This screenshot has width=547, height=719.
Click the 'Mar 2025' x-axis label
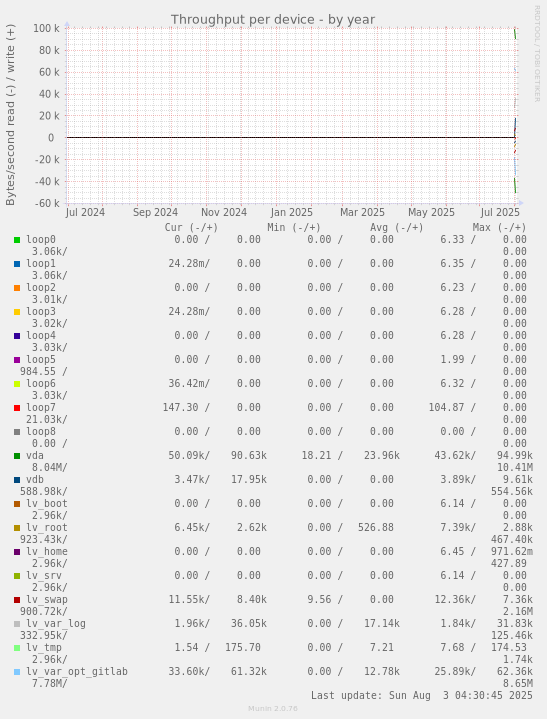(x=362, y=213)
